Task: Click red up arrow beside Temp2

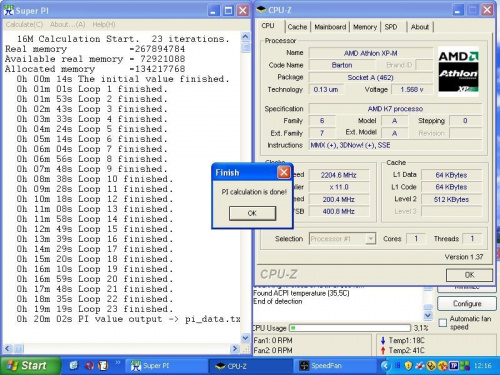Action: tap(383, 350)
